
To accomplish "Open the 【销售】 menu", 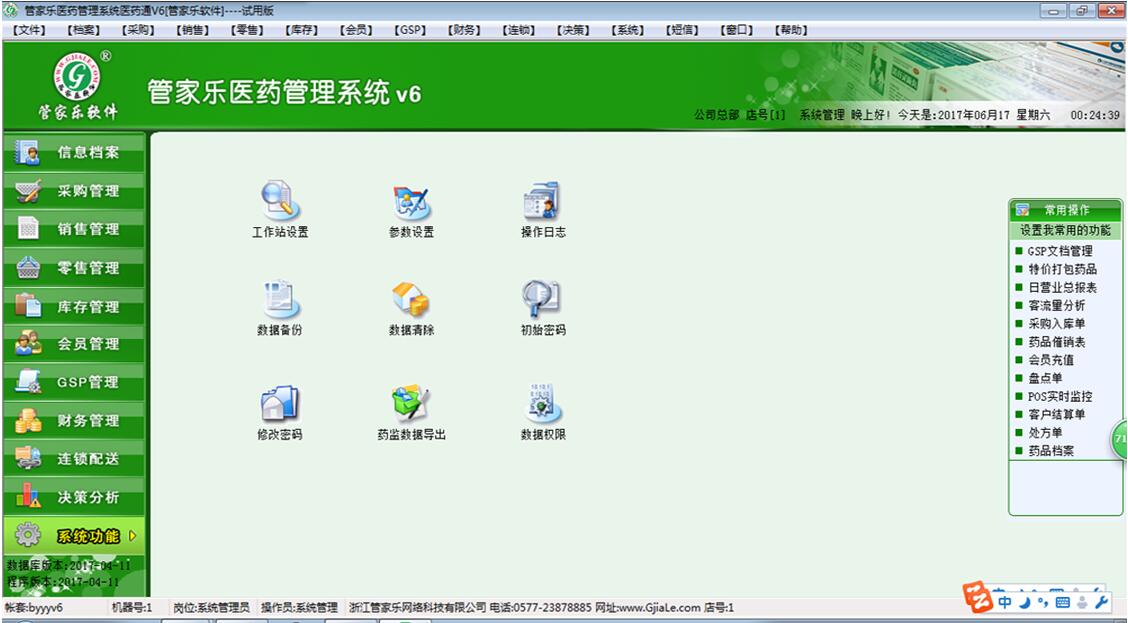I will pos(193,30).
